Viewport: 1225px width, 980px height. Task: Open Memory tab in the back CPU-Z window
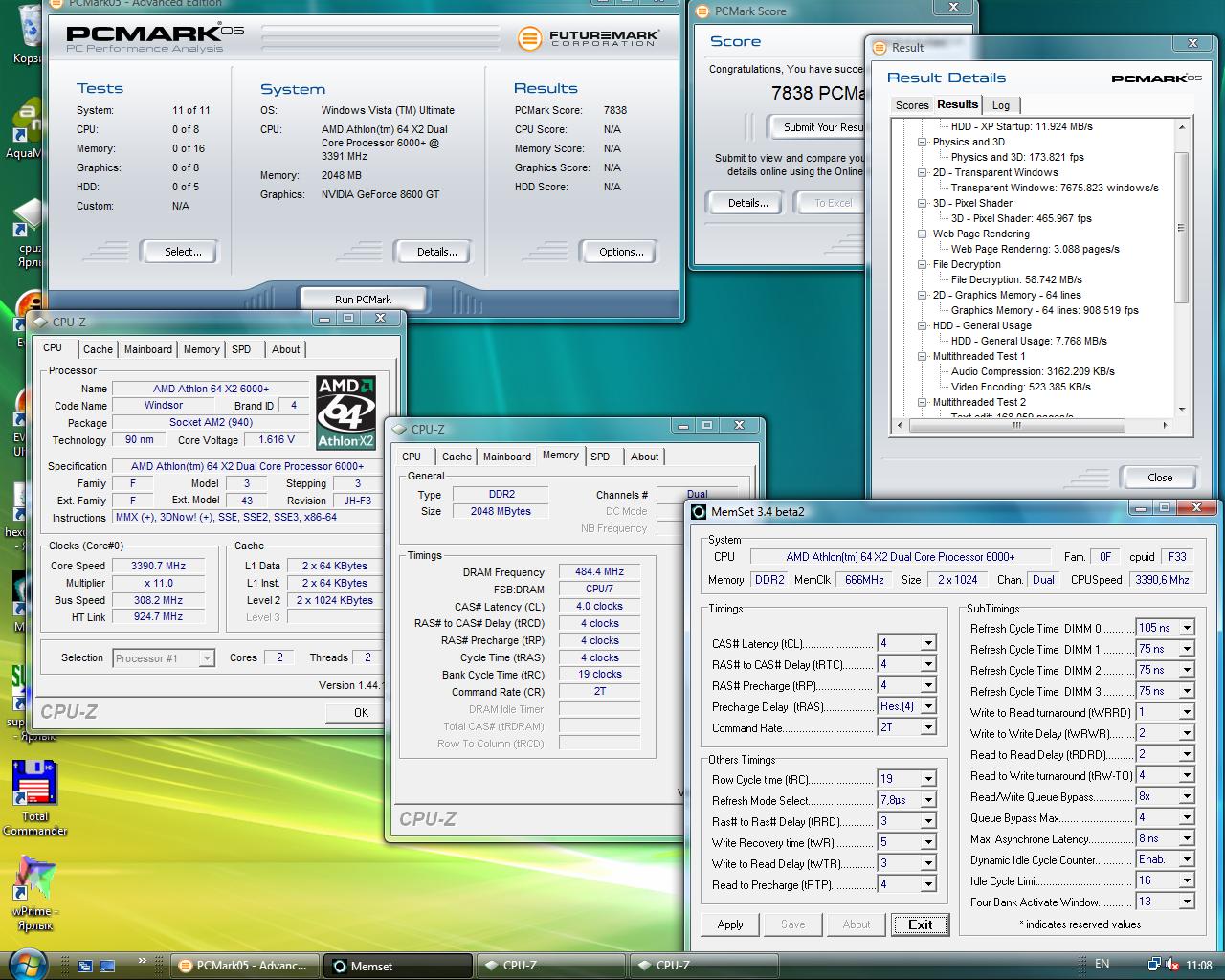point(202,349)
